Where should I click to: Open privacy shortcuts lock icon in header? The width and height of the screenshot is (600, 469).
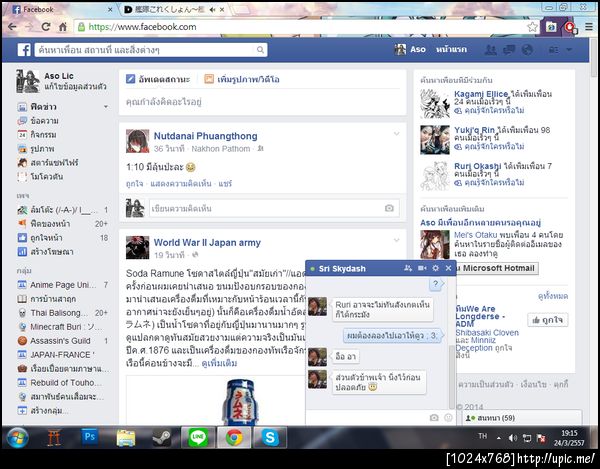click(553, 50)
